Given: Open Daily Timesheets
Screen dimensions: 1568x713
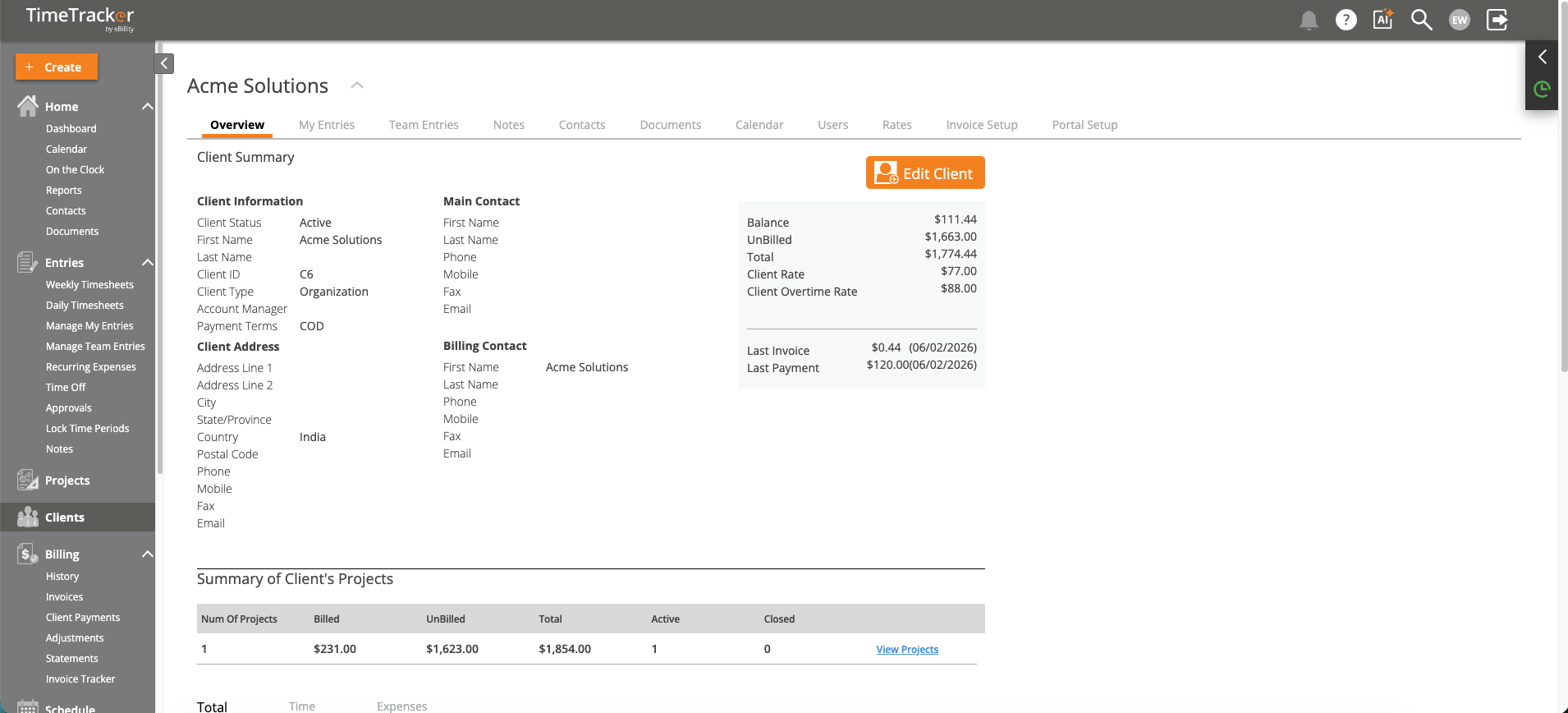Looking at the screenshot, I should pos(85,305).
